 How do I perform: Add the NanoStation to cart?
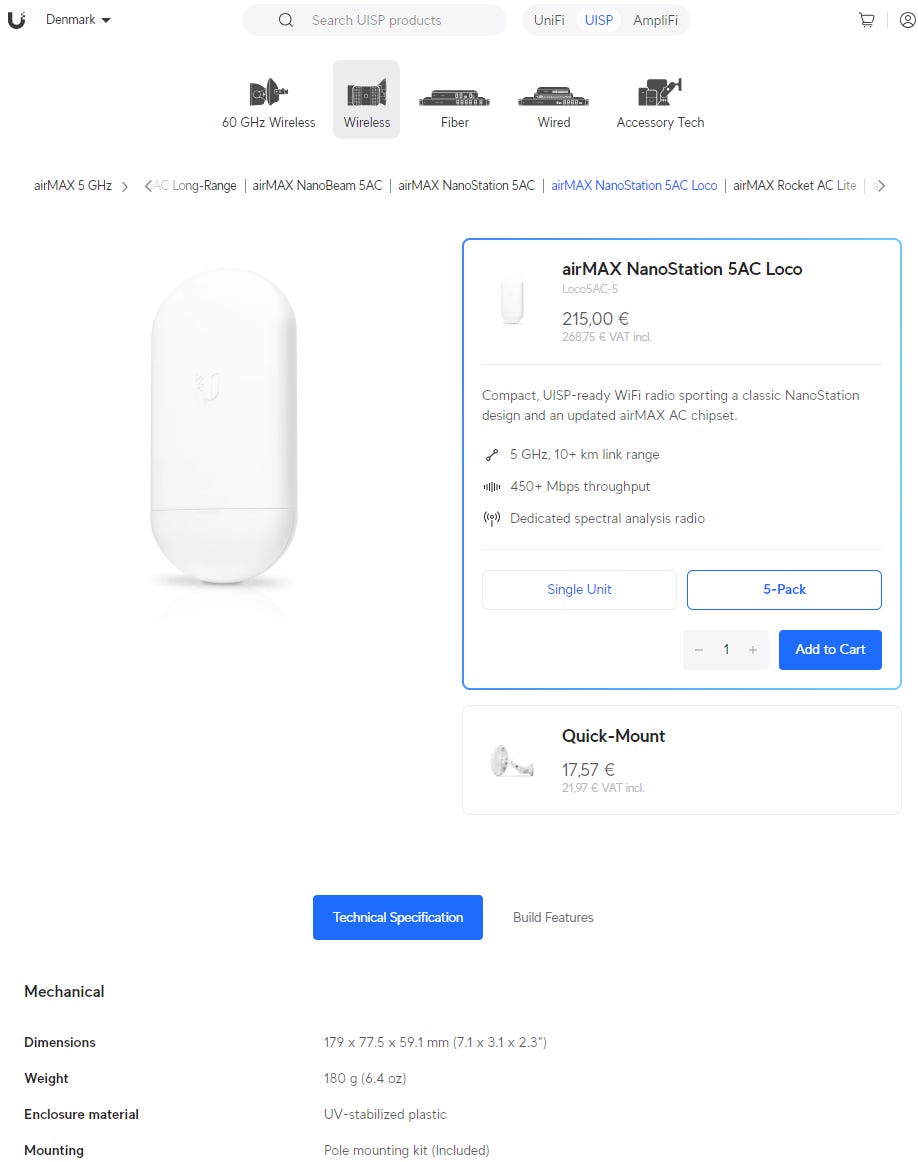tap(830, 649)
